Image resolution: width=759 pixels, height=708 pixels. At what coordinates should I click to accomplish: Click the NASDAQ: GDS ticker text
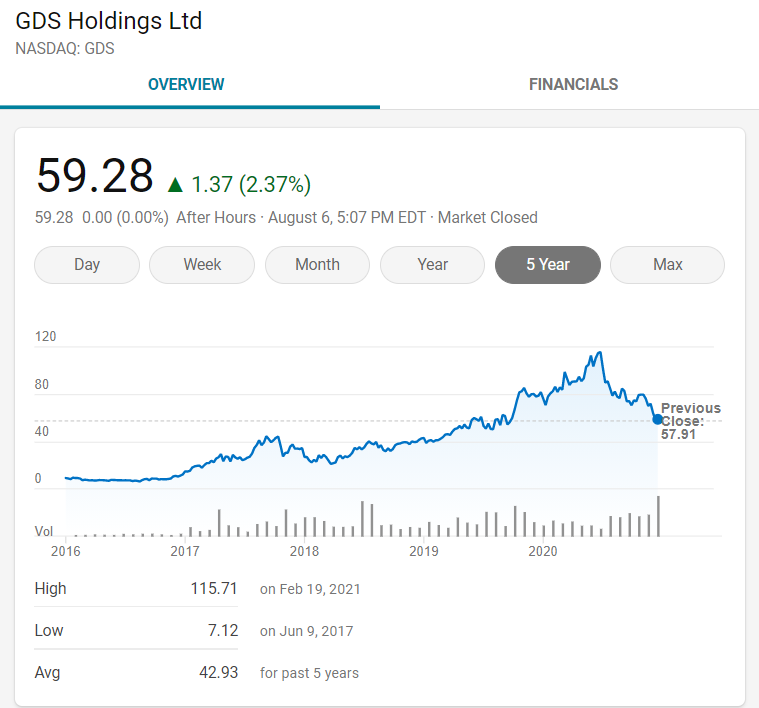(65, 47)
